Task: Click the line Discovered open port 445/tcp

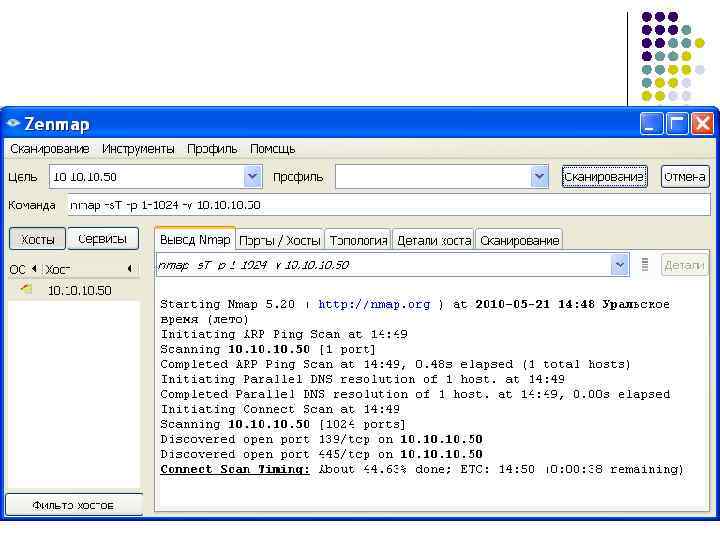Action: [x=321, y=454]
